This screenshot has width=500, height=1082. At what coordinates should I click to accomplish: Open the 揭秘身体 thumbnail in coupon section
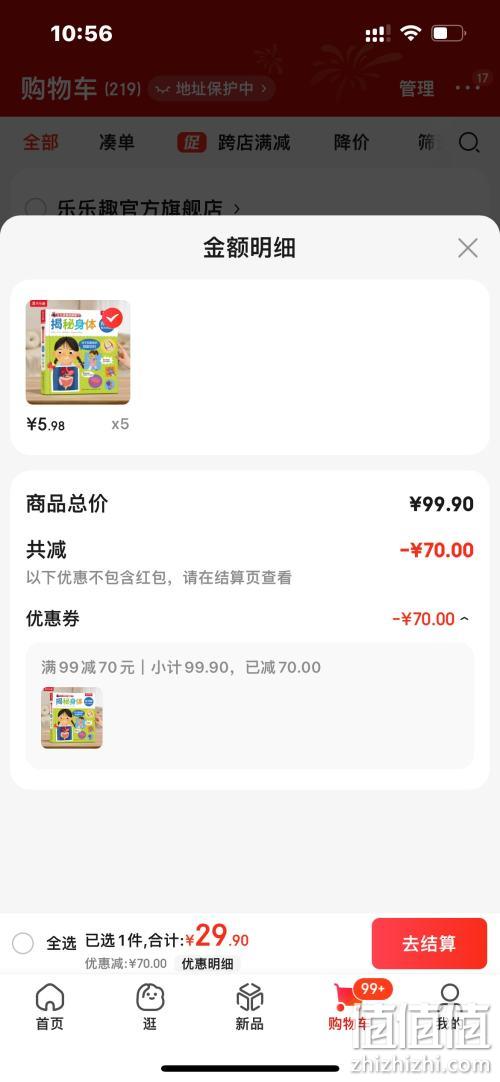coord(72,718)
